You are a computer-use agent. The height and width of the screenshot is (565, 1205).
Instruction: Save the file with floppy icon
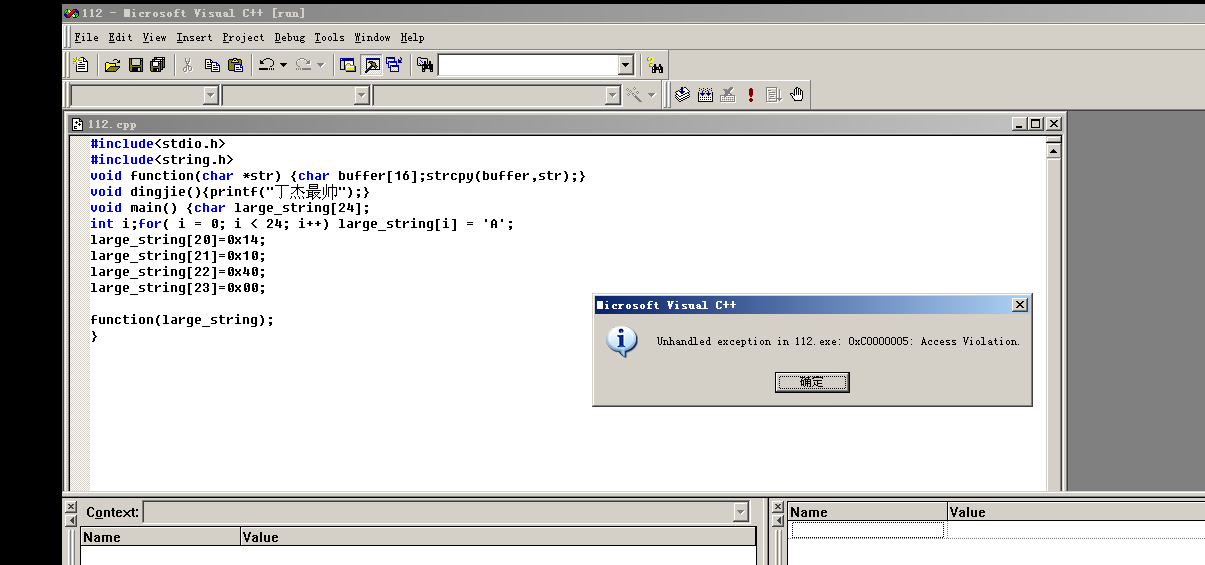[x=135, y=65]
